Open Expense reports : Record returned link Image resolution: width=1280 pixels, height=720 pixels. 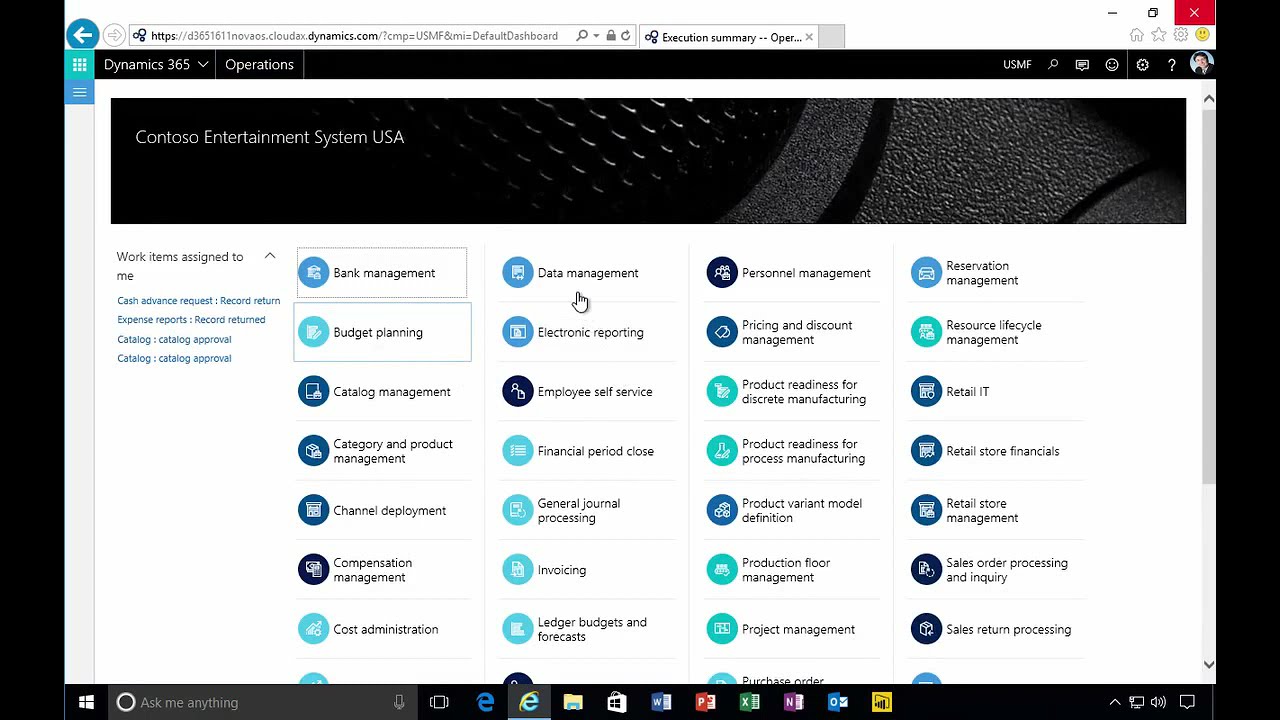[191, 320]
